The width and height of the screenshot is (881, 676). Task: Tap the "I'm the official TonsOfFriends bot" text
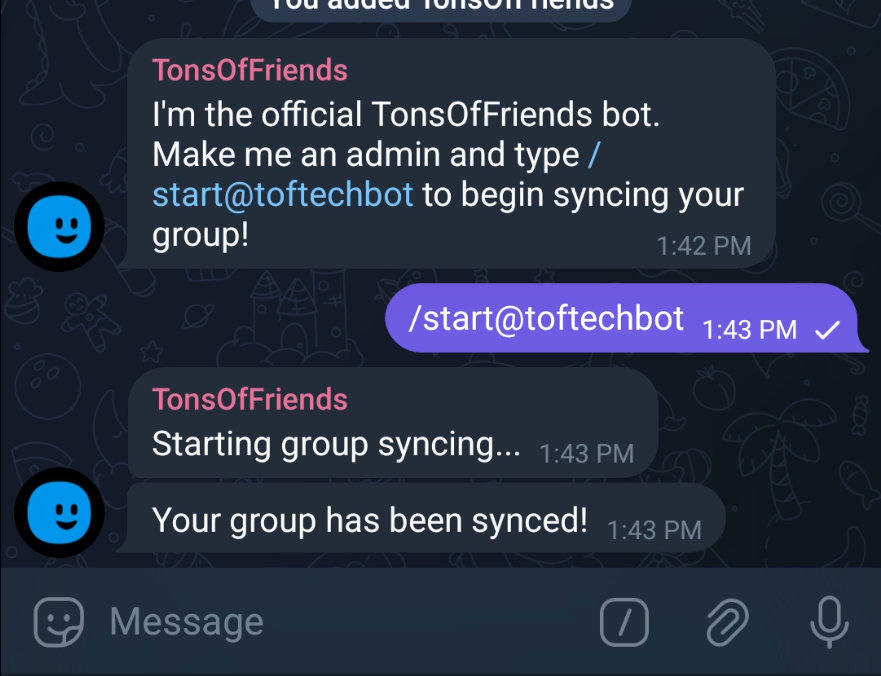tap(406, 115)
